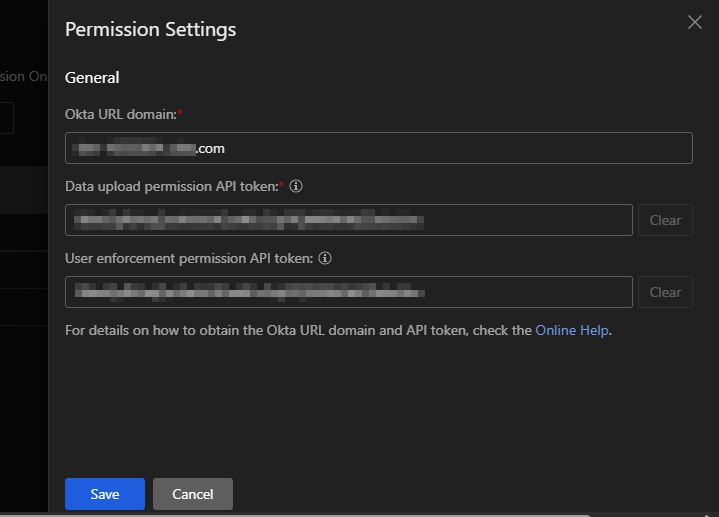Focus the Okta URL domain field
Screen dimensions: 719x517
click(x=378, y=148)
